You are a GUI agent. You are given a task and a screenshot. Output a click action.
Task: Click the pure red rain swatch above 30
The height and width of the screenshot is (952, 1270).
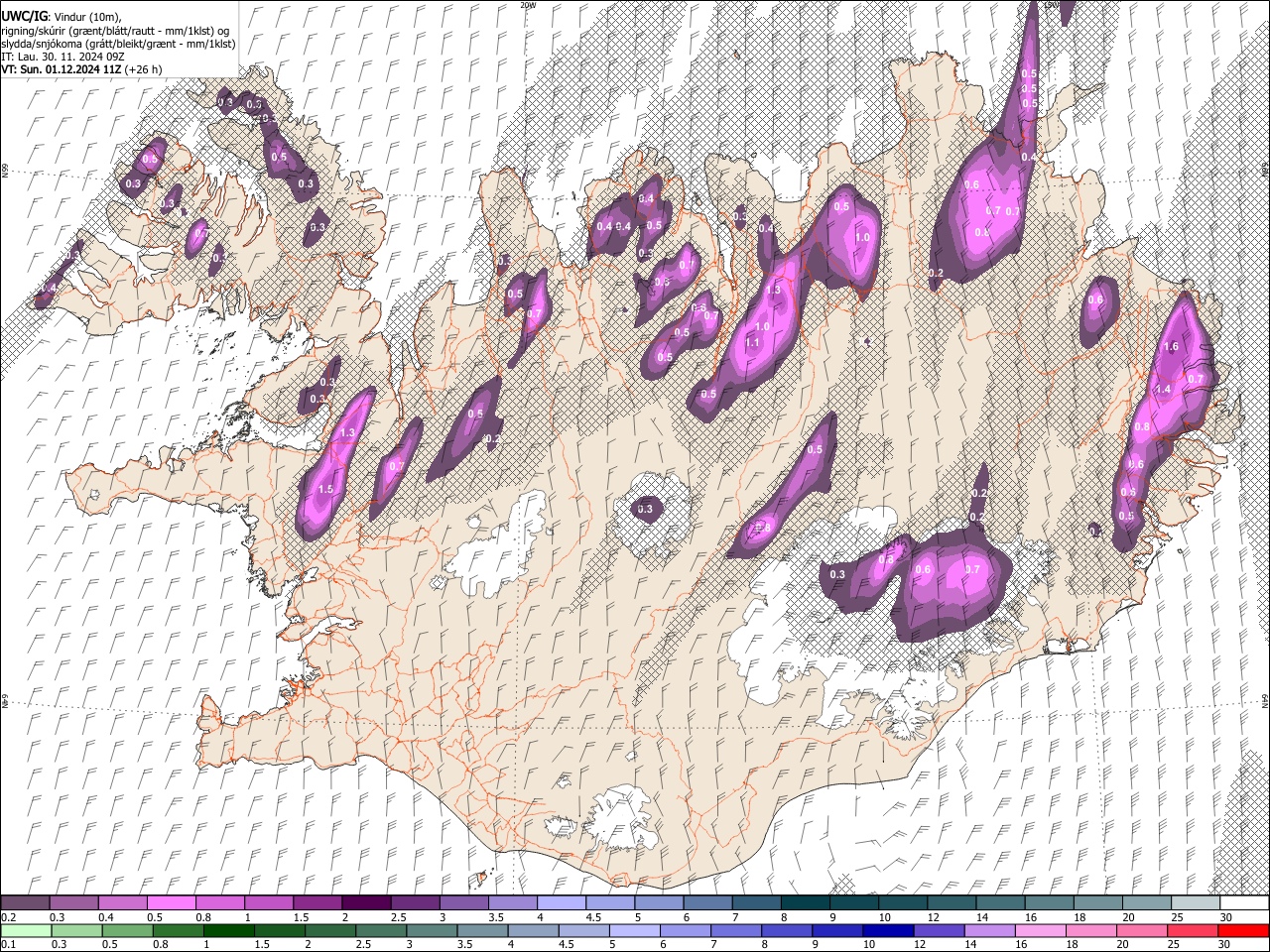tap(1243, 930)
